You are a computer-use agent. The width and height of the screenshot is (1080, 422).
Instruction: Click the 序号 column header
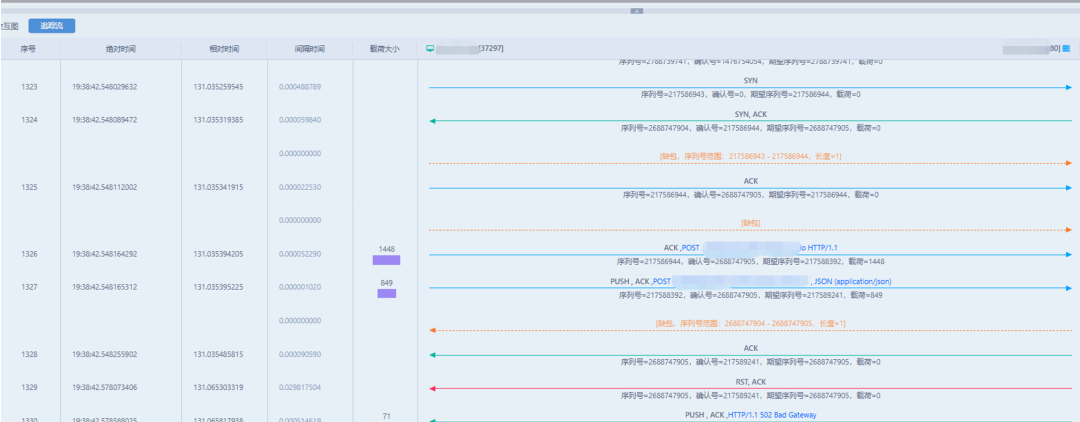click(29, 50)
